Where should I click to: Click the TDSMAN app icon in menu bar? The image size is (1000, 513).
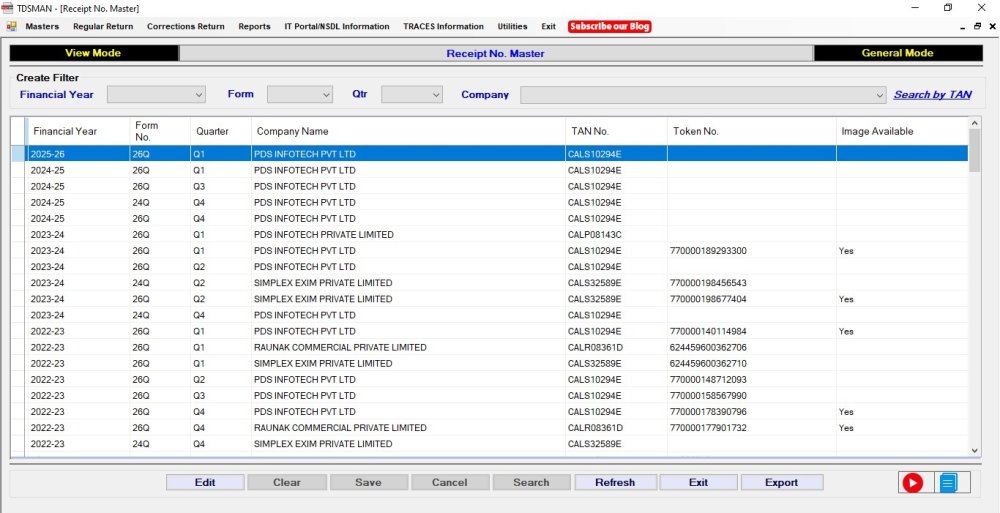tap(11, 26)
